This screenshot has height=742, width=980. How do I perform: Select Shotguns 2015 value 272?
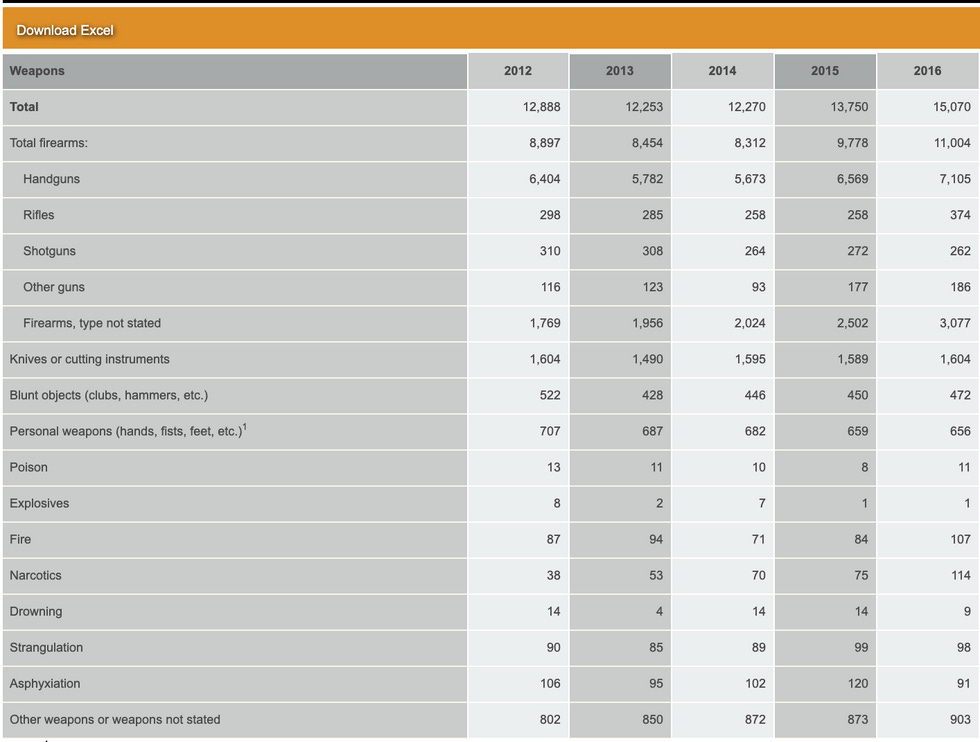tap(858, 251)
